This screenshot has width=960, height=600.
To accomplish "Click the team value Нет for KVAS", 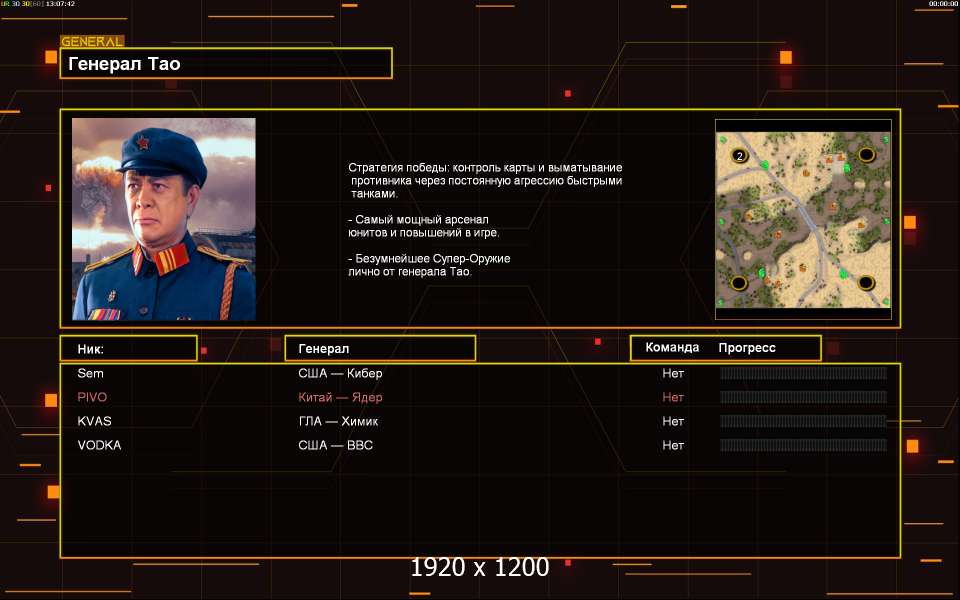I will tap(673, 421).
